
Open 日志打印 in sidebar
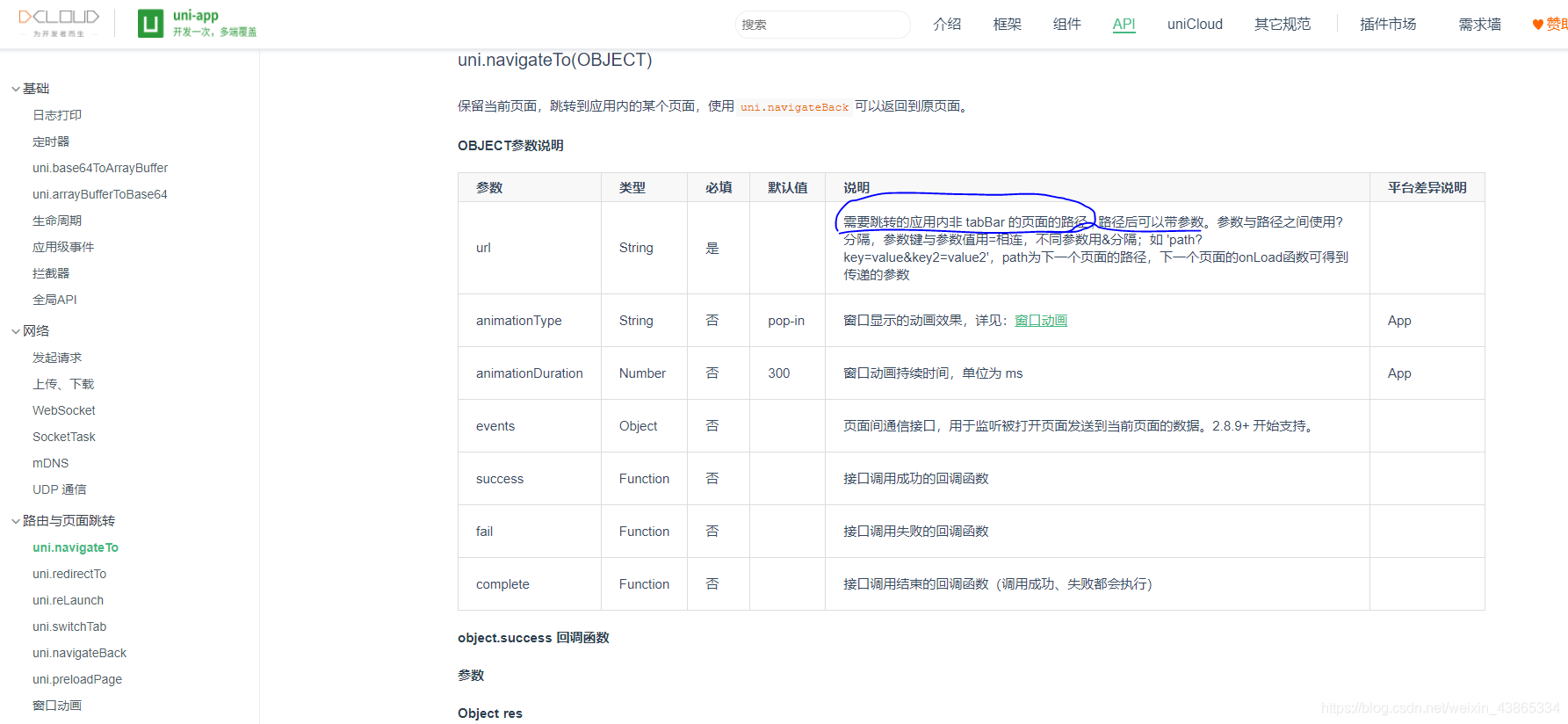(x=57, y=115)
